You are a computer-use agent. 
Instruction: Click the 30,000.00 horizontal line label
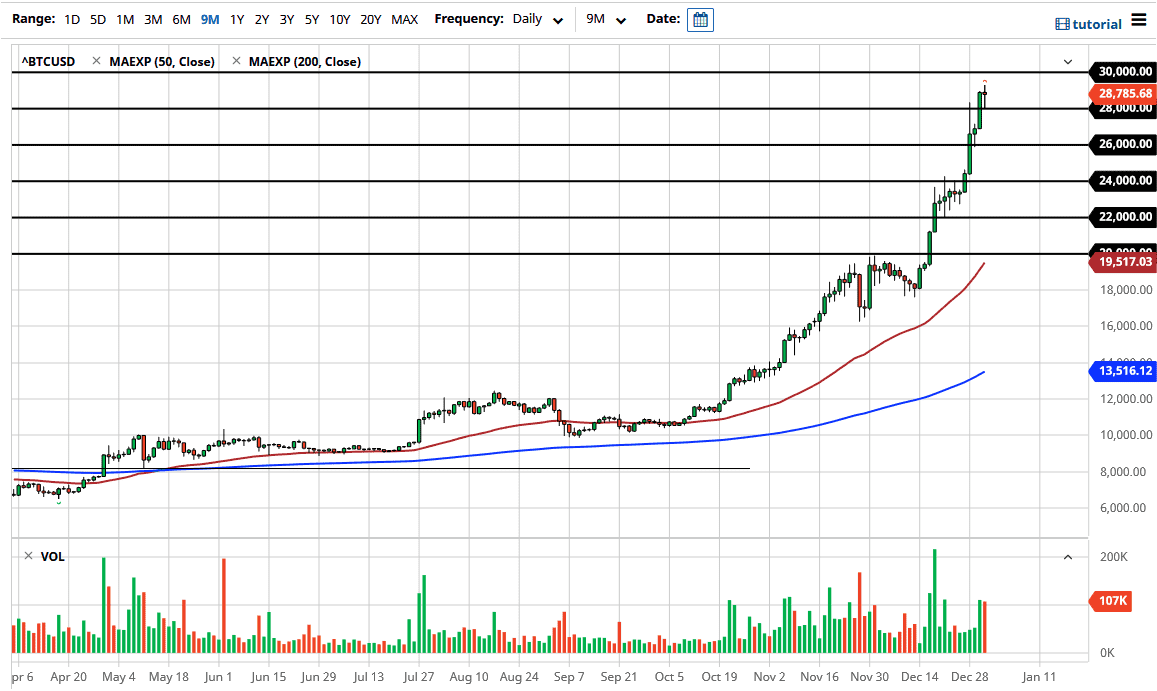pyautogui.click(x=1122, y=72)
